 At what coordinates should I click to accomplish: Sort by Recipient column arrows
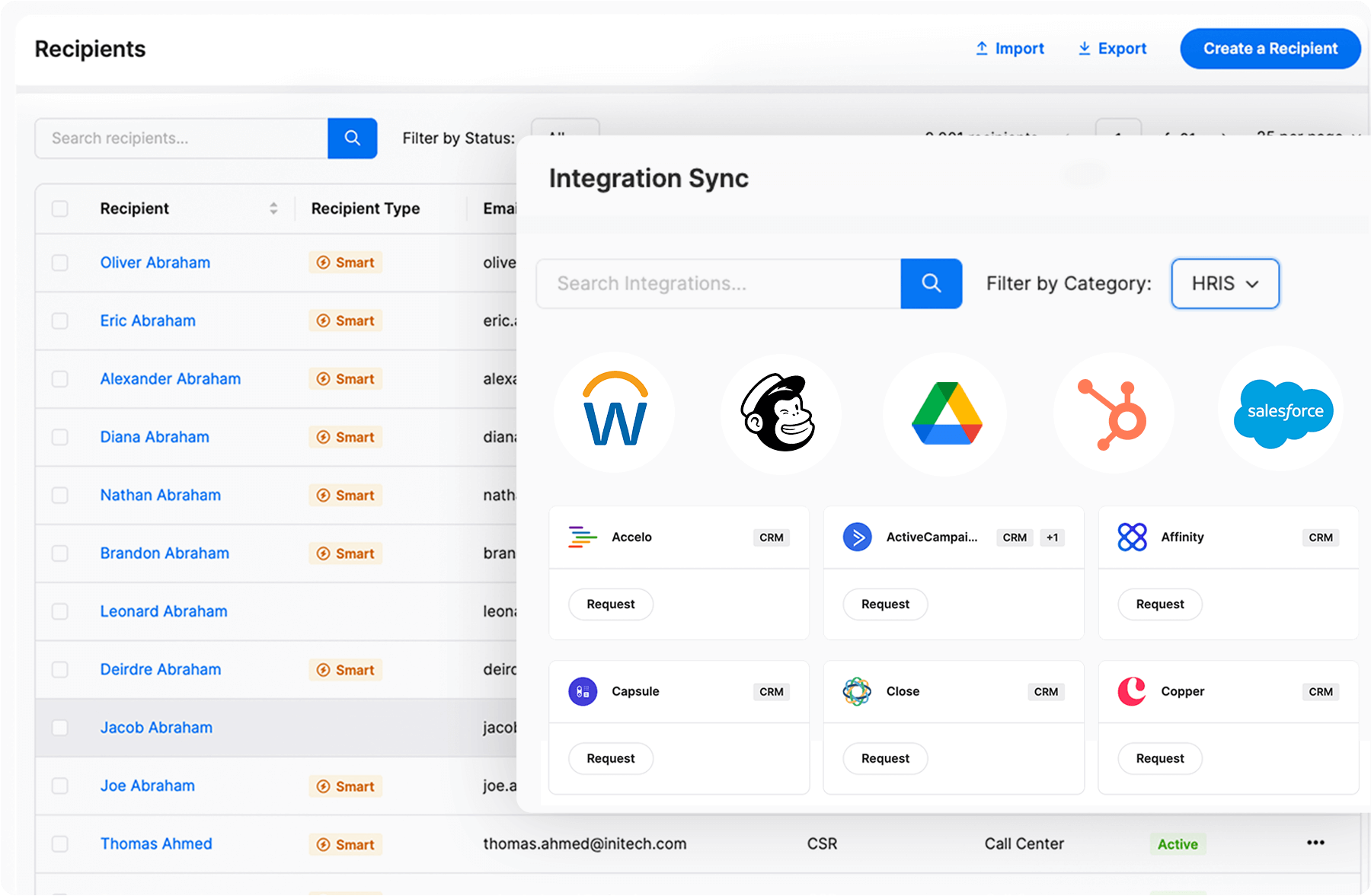coord(273,209)
